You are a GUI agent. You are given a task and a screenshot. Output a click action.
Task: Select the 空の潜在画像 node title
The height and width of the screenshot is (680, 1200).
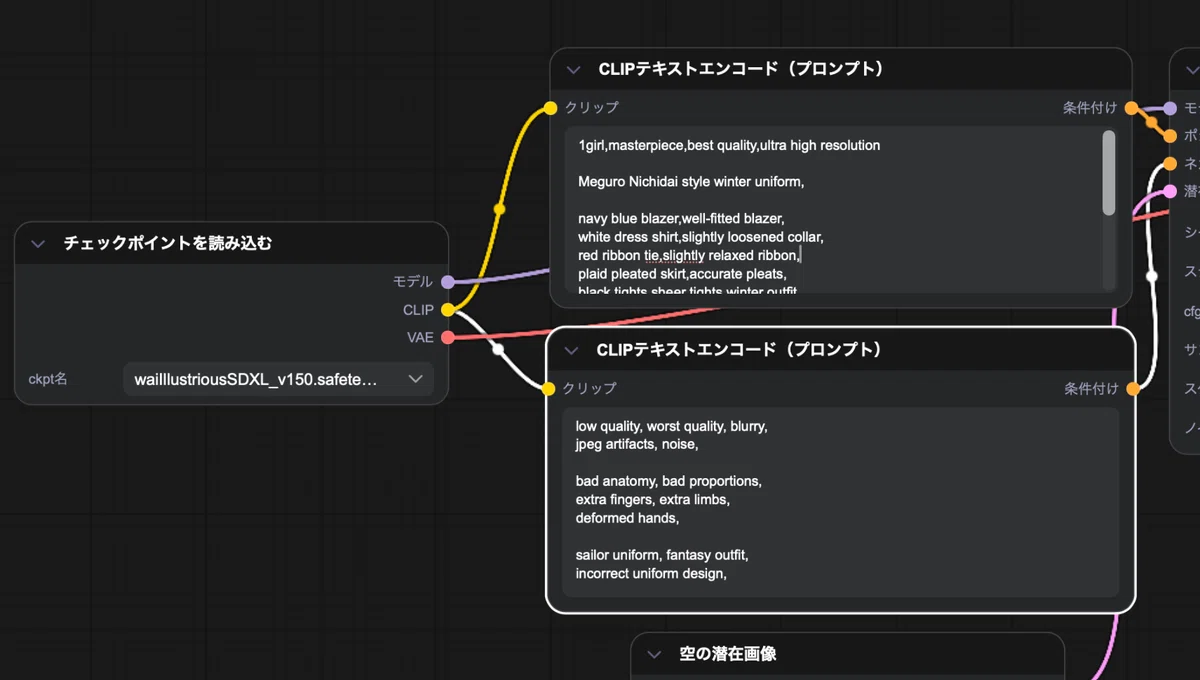728,654
